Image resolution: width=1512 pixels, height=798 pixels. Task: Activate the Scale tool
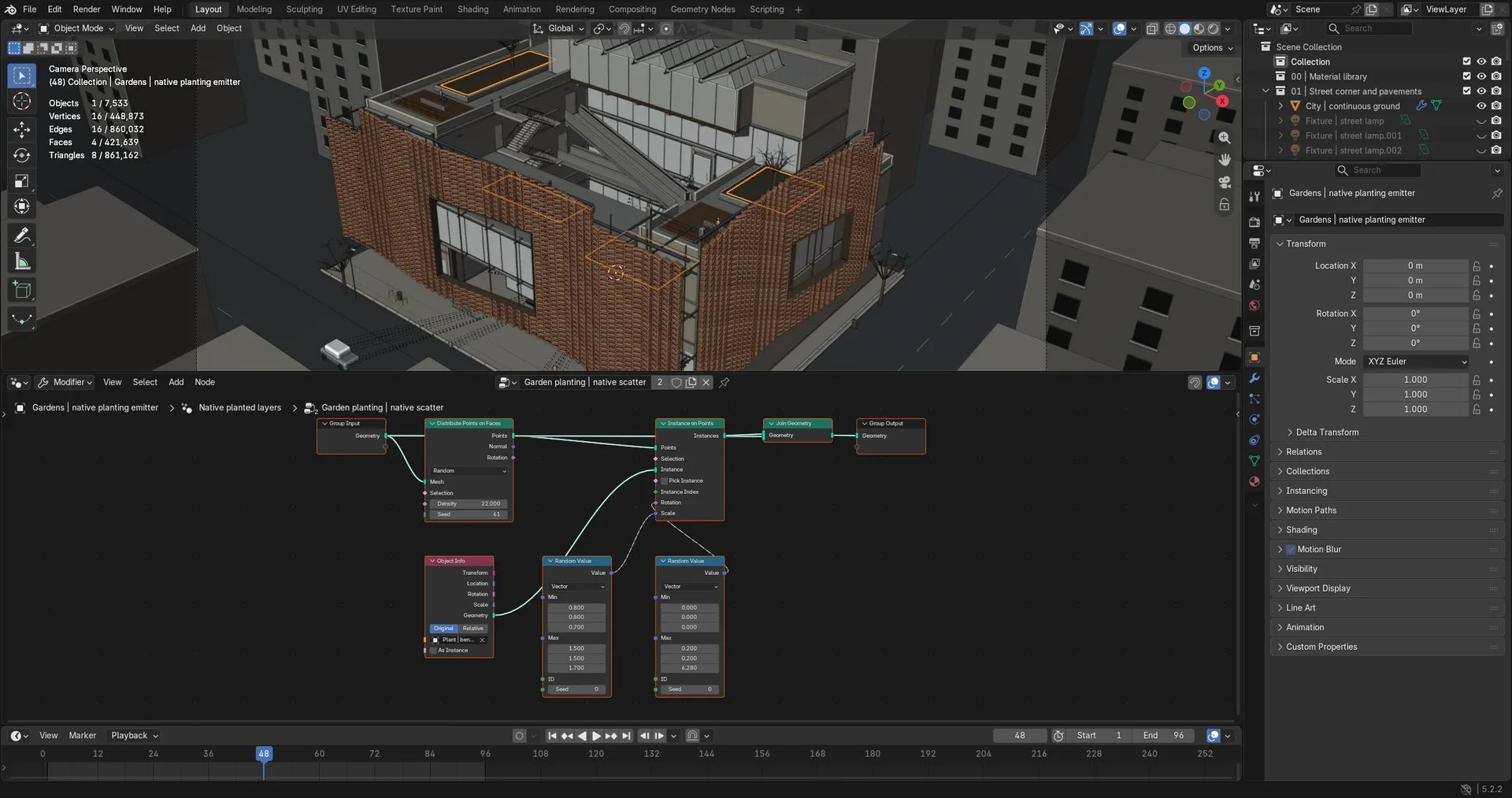22,181
